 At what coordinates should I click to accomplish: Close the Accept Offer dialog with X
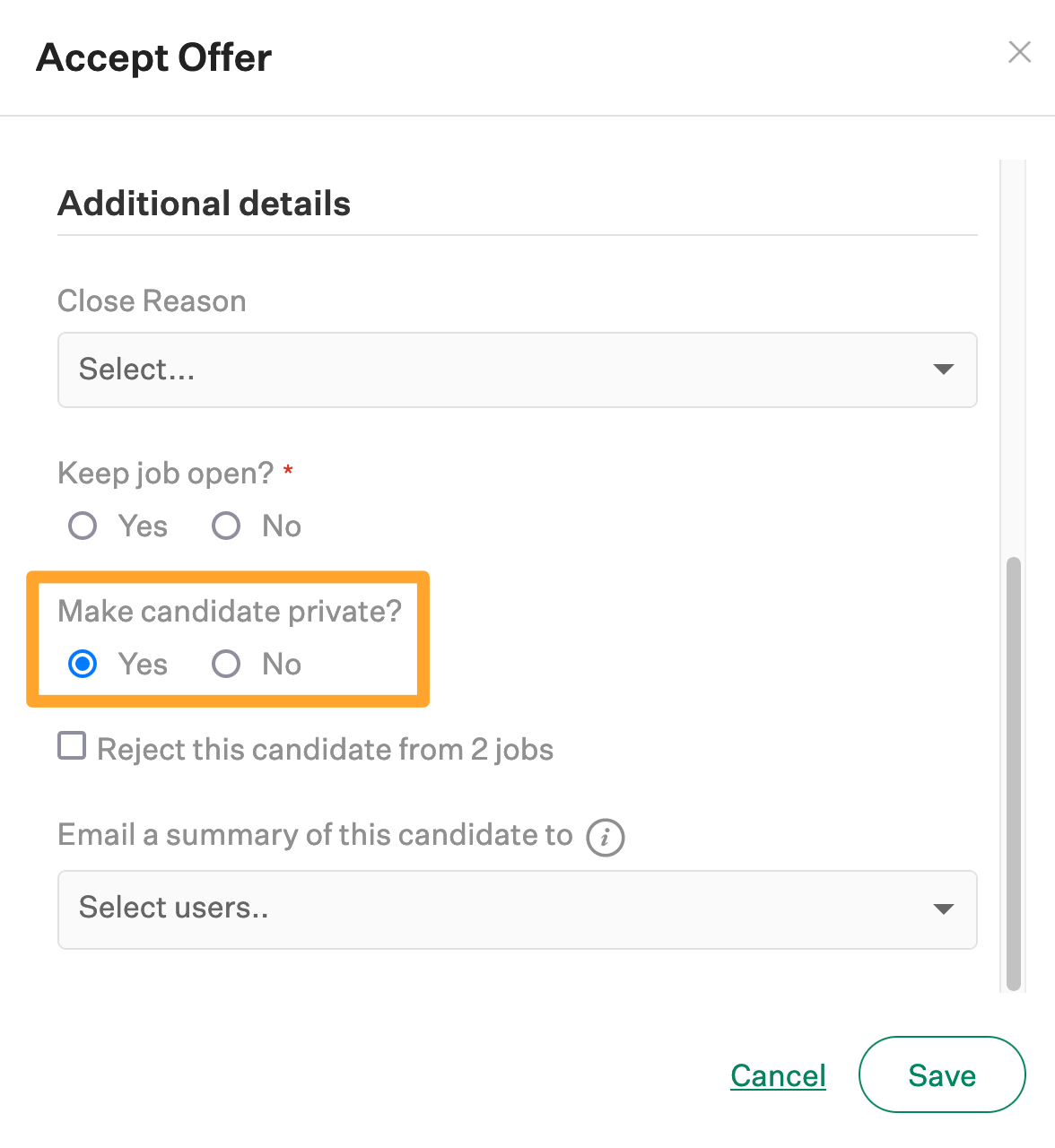click(x=1019, y=52)
